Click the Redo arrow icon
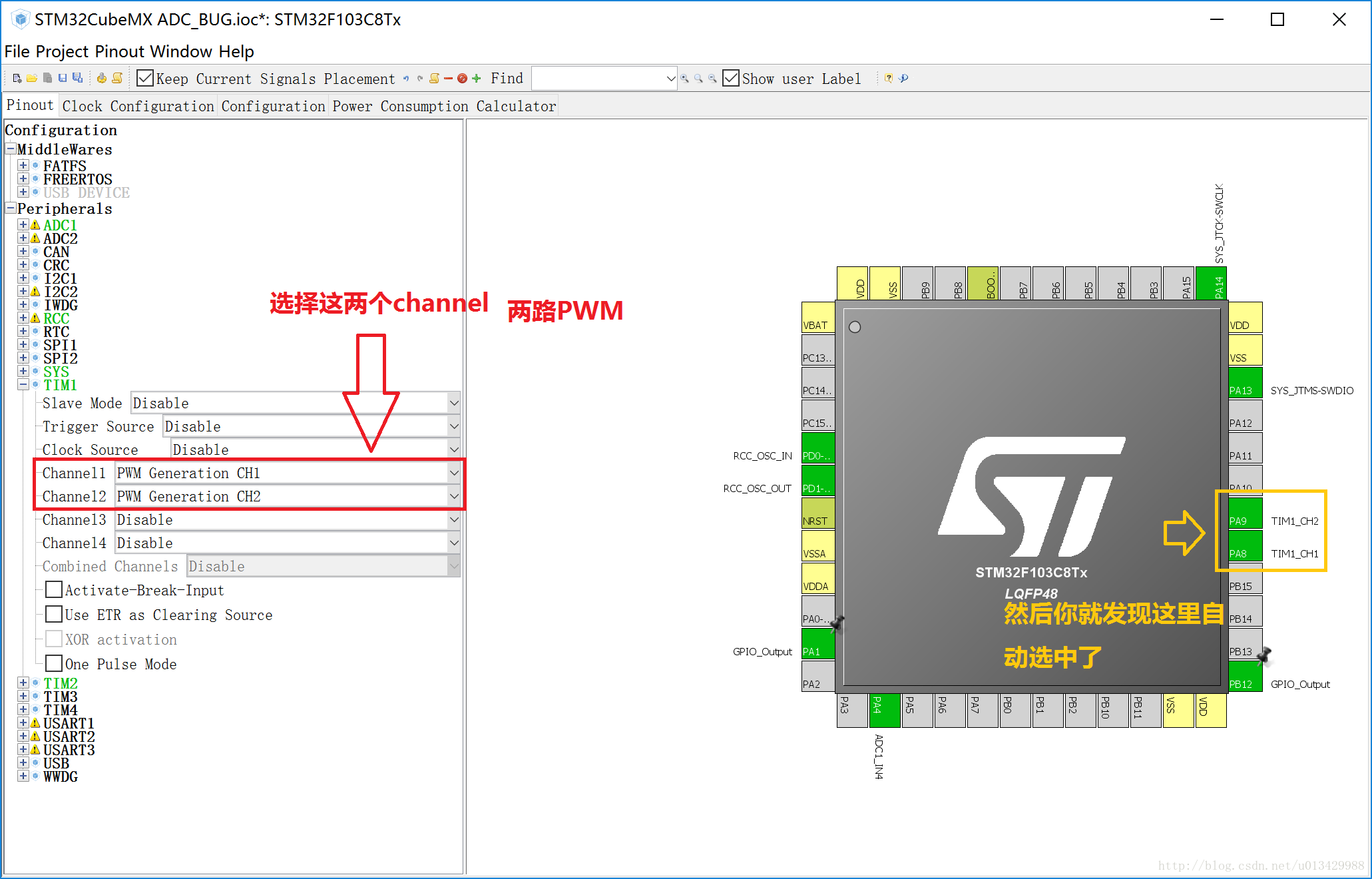Viewport: 1372px width, 879px height. click(x=420, y=79)
